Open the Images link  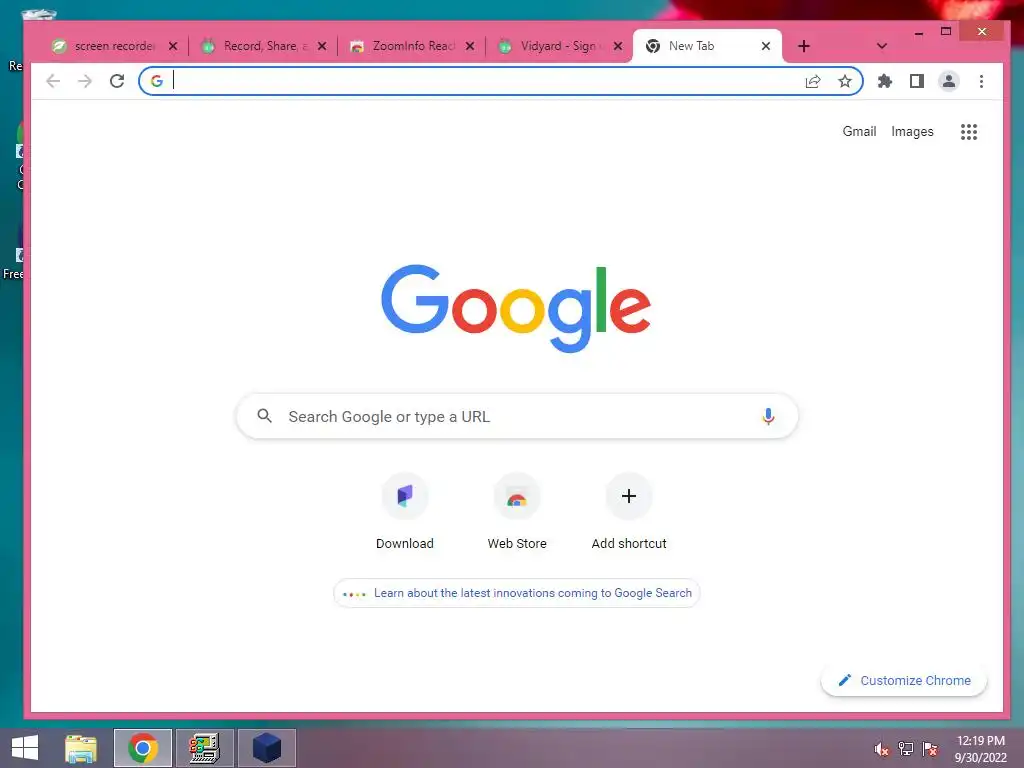click(912, 131)
